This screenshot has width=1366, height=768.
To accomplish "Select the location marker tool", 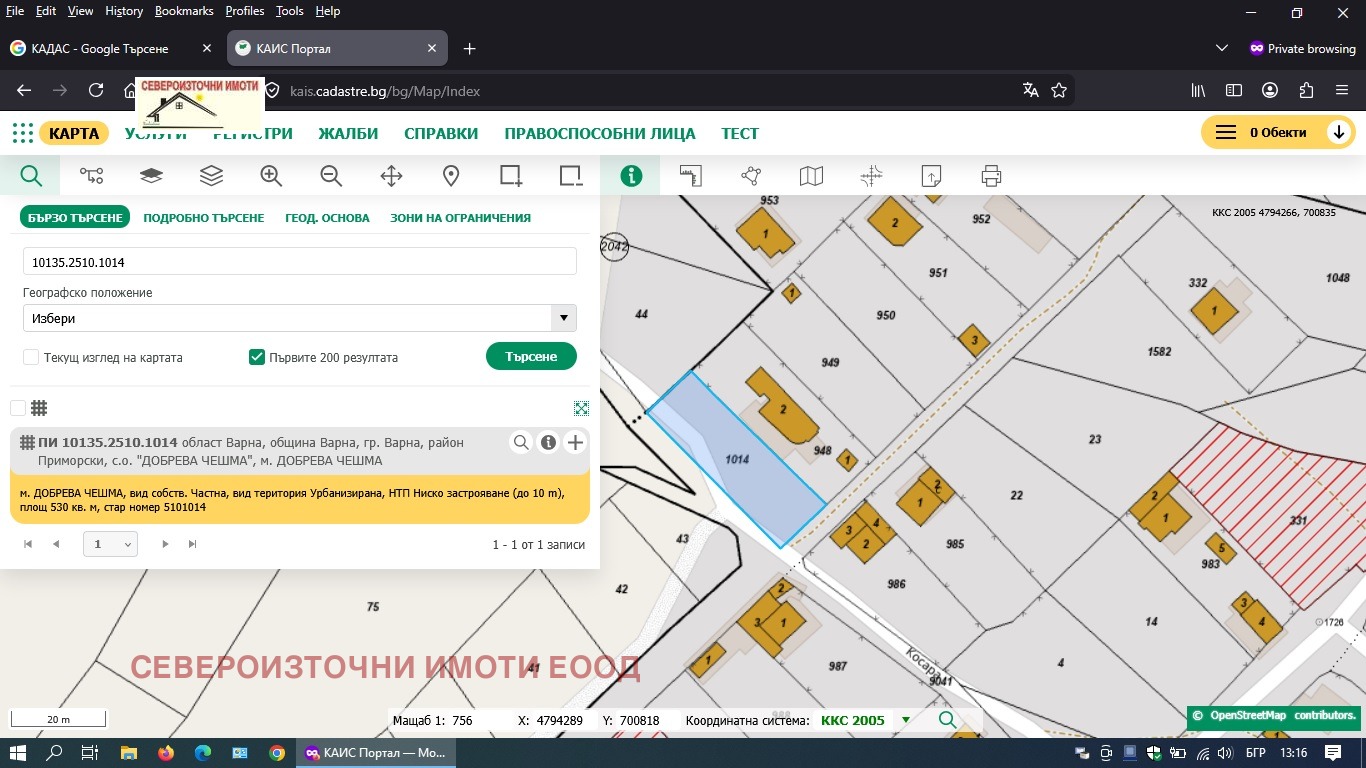I will click(x=451, y=175).
